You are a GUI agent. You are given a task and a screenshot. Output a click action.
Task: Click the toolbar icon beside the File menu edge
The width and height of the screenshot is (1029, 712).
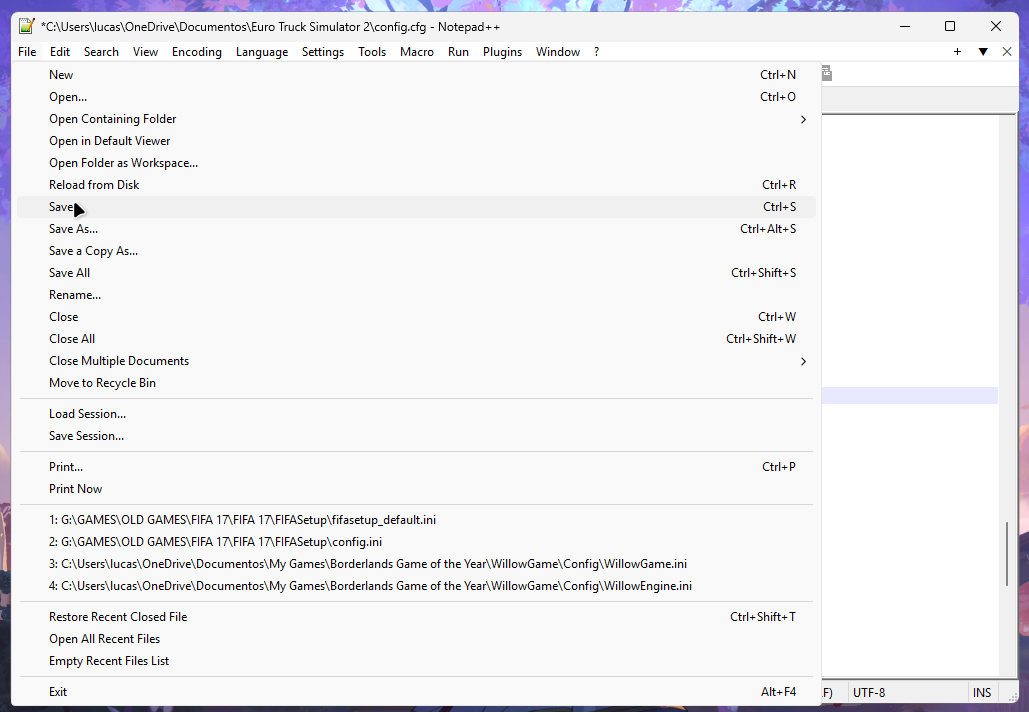pyautogui.click(x=827, y=73)
